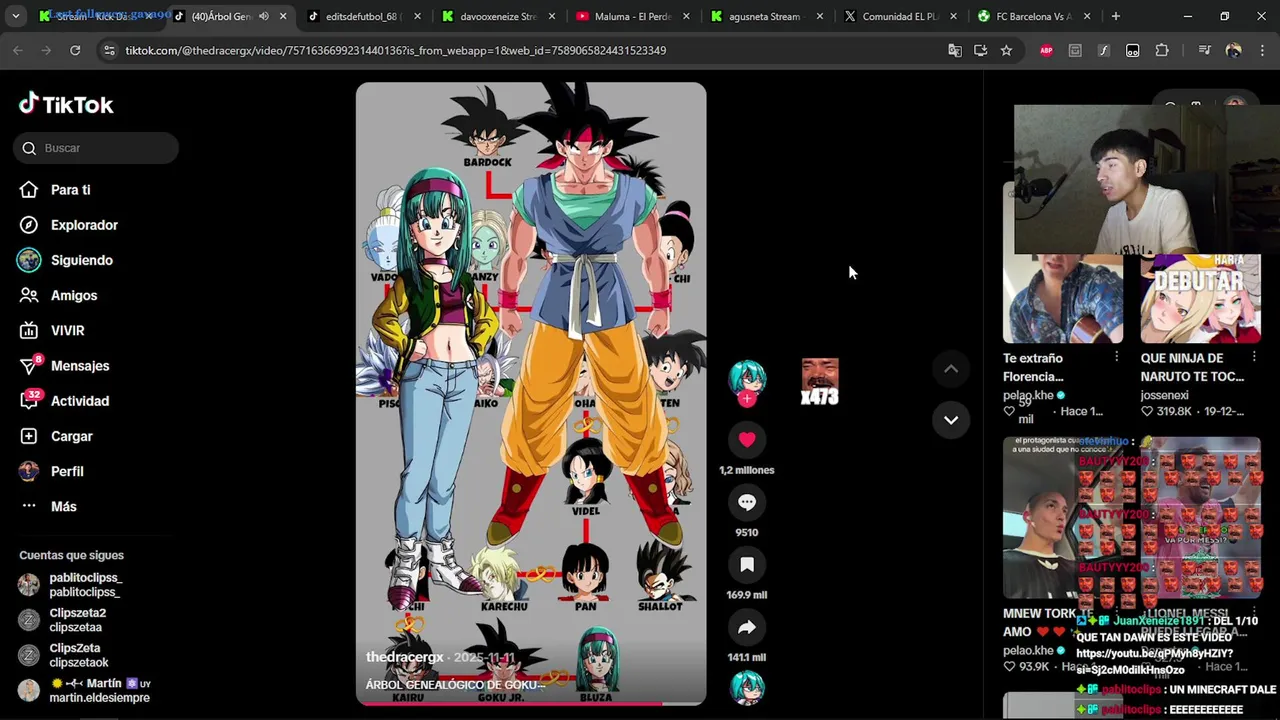Go to Siguiendo feed
Screen dimensions: 1280x720
[x=81, y=260]
